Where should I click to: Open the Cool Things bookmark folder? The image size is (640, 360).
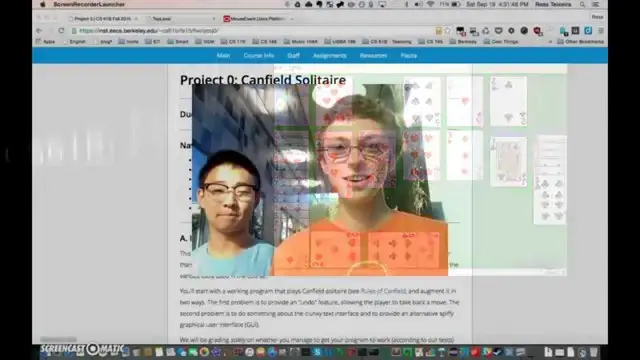coord(501,42)
